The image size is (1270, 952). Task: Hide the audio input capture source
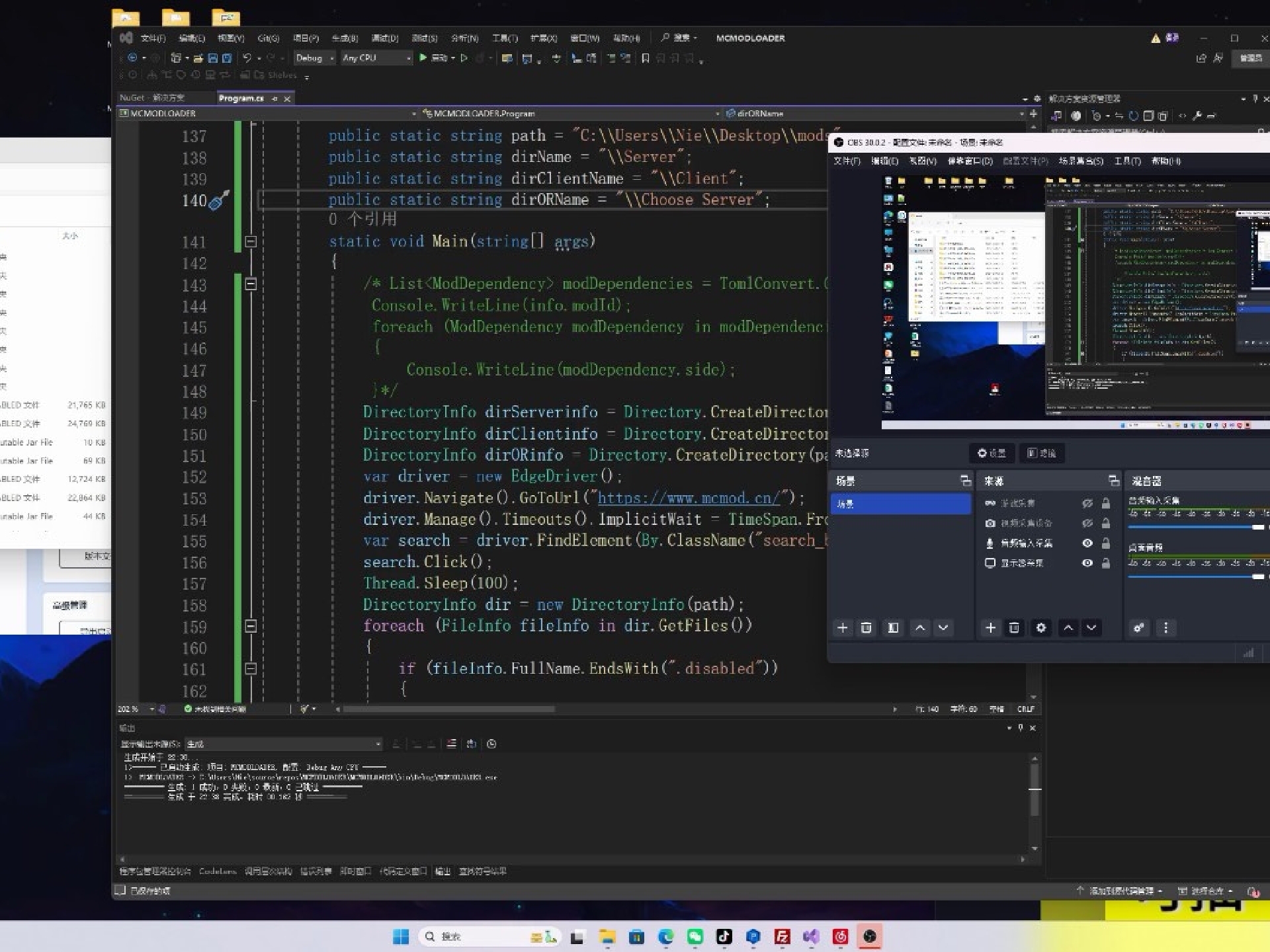click(x=1087, y=543)
